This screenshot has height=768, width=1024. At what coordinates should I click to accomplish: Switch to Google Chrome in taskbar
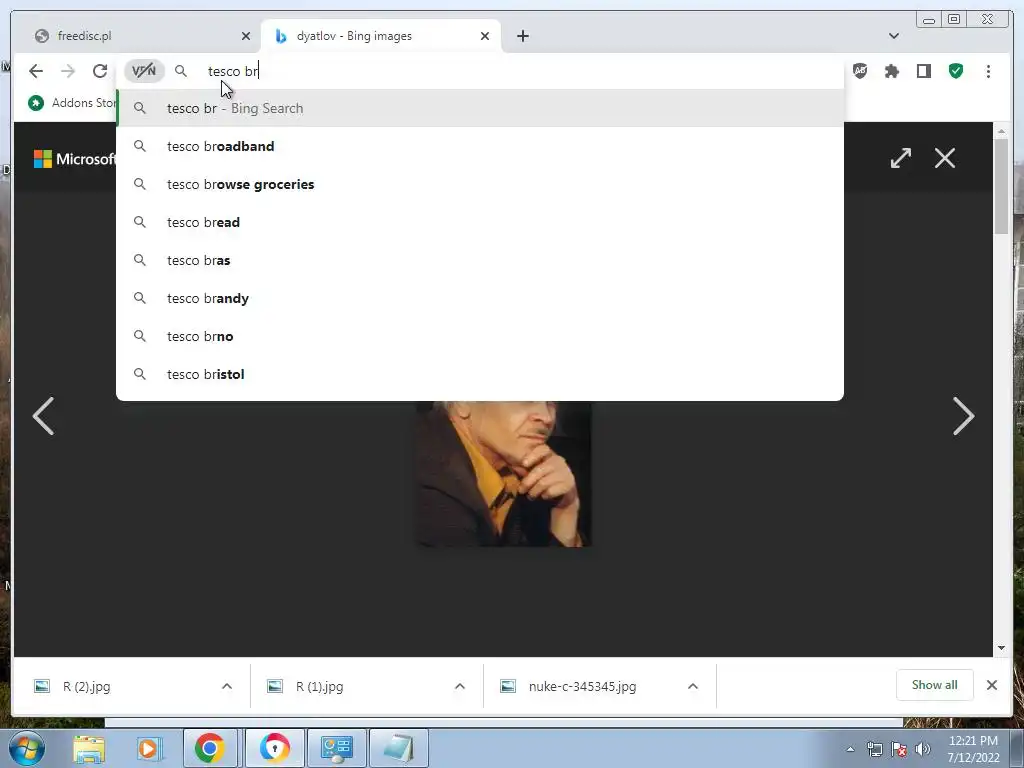point(210,748)
